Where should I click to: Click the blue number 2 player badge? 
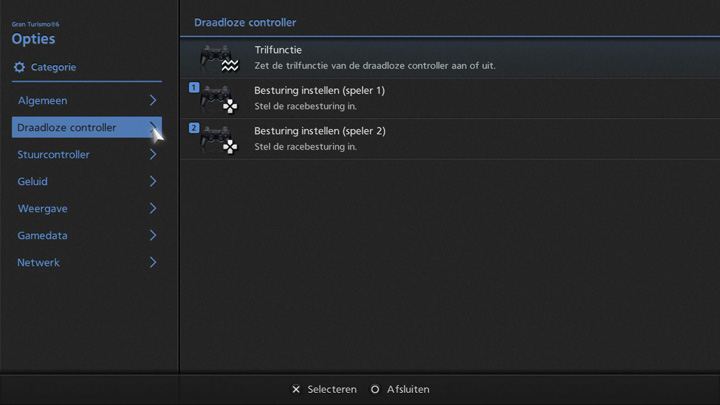[x=194, y=128]
